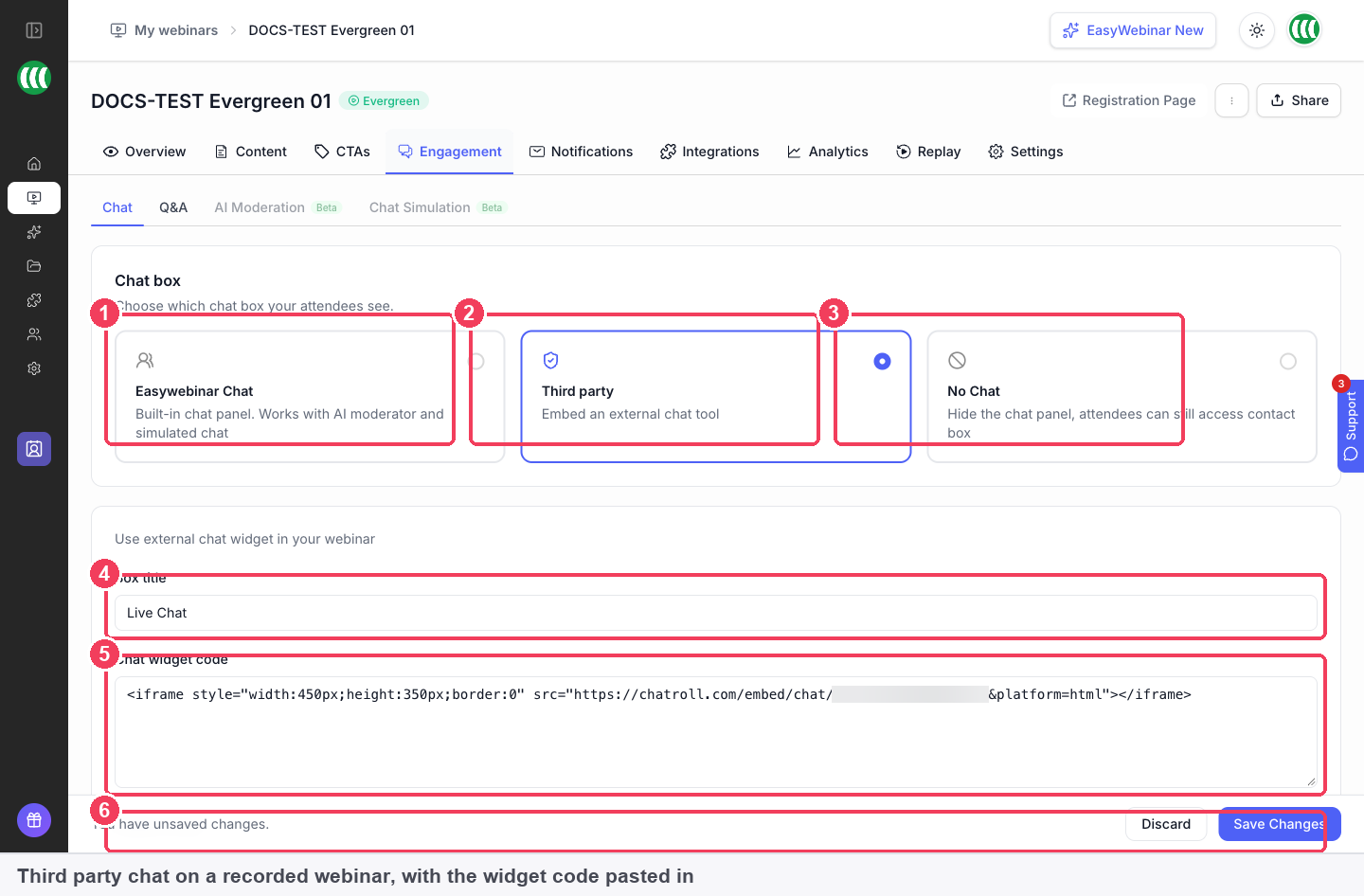Open the integrations puzzle sidebar icon
This screenshot has width=1364, height=896.
pyautogui.click(x=34, y=300)
